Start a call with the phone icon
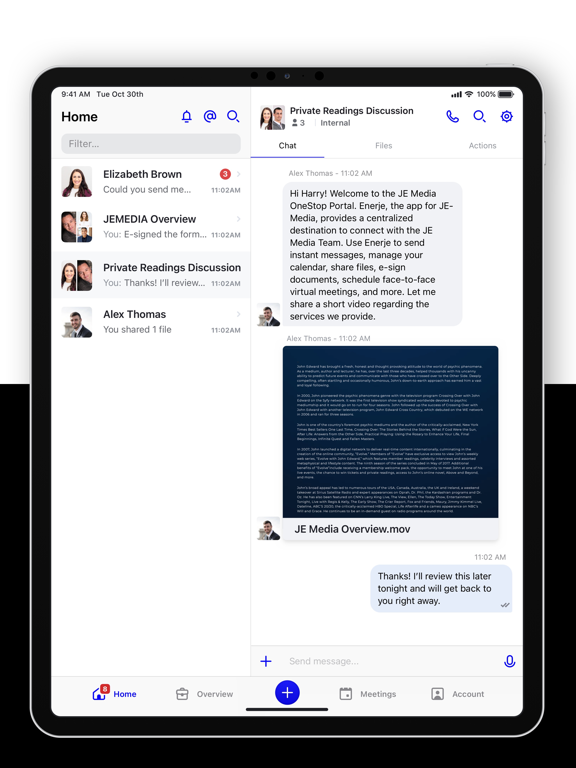 453,116
